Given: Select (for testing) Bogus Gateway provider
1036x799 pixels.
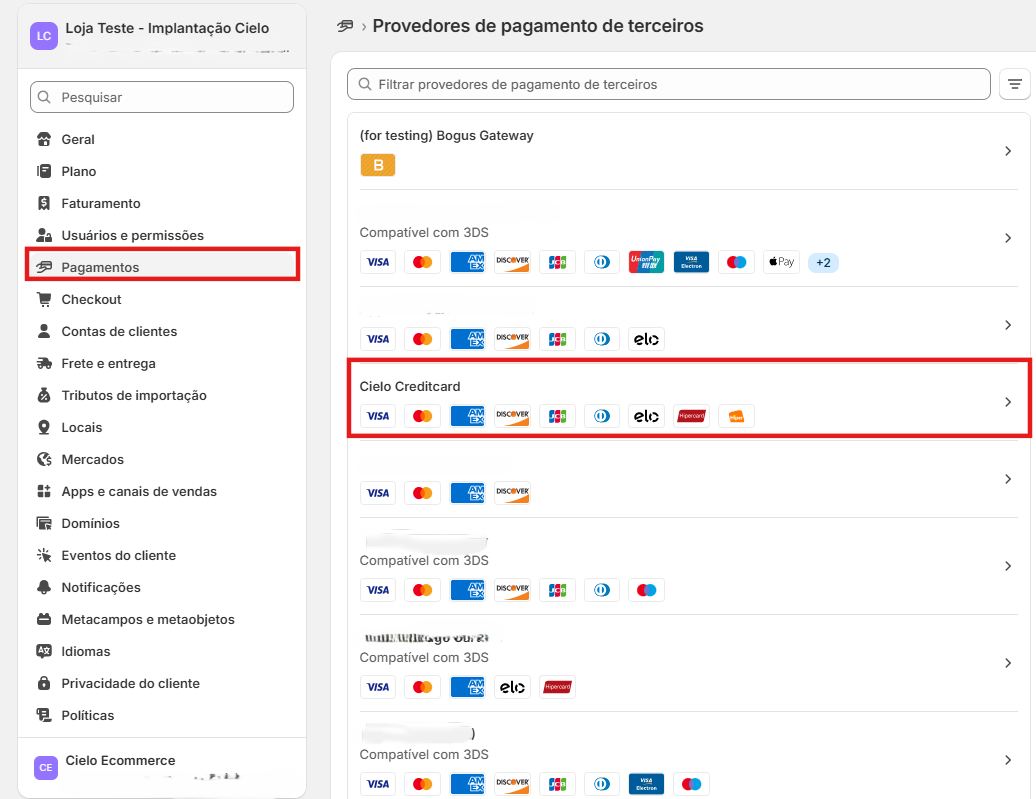Looking at the screenshot, I should 689,151.
